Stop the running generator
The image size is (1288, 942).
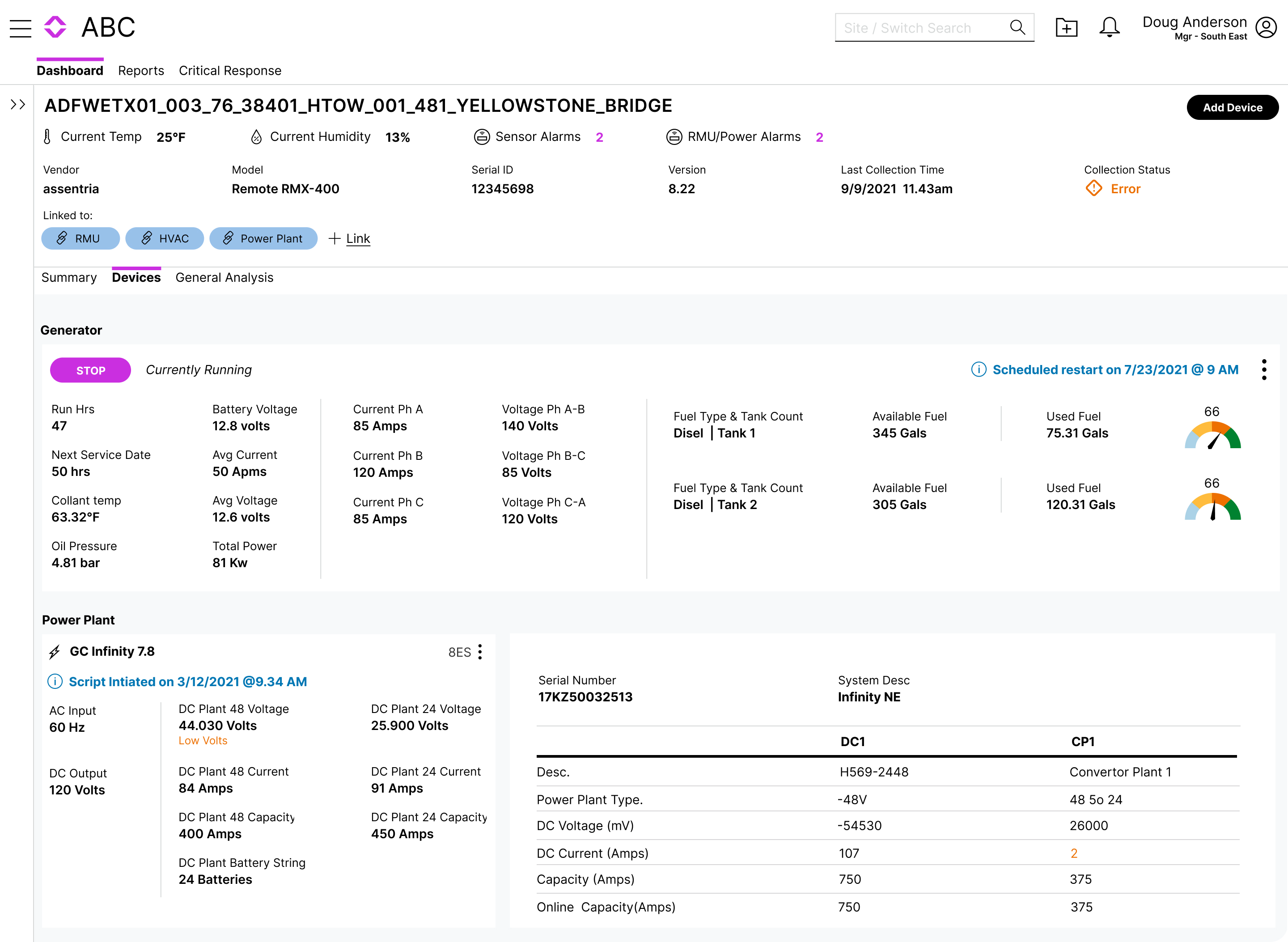(91, 370)
